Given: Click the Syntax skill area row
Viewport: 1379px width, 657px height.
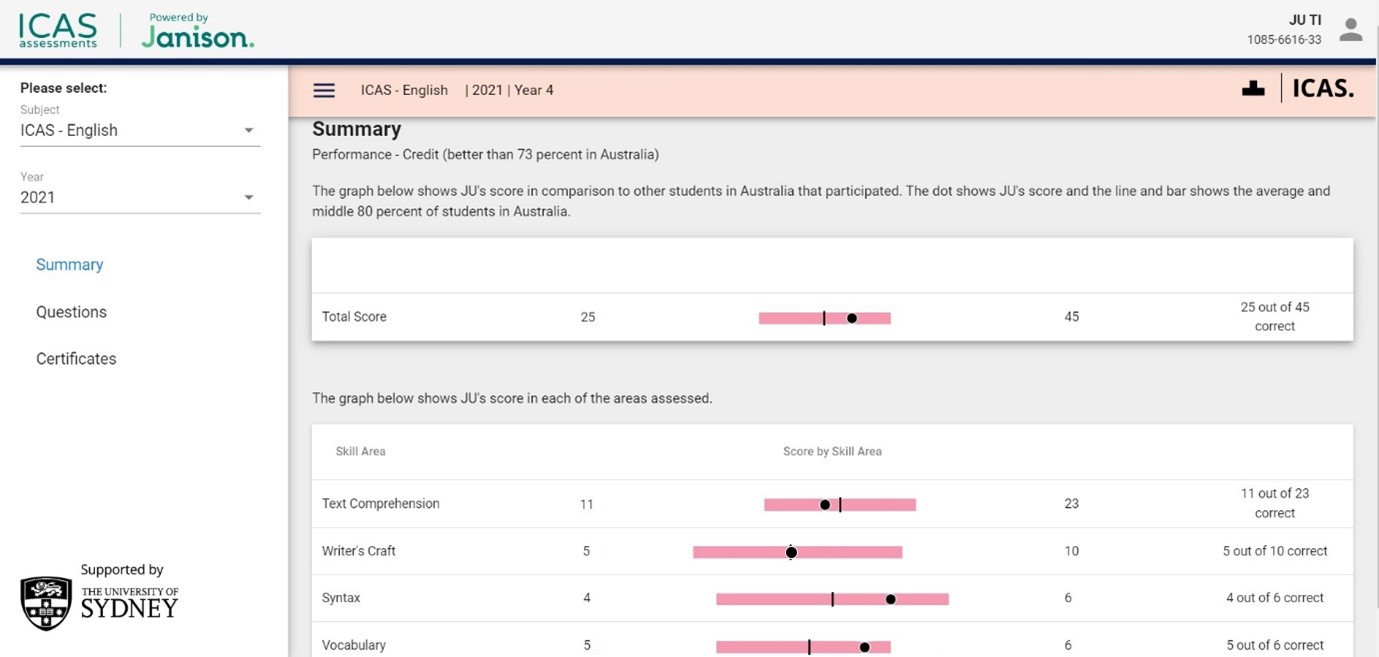Looking at the screenshot, I should tap(341, 598).
